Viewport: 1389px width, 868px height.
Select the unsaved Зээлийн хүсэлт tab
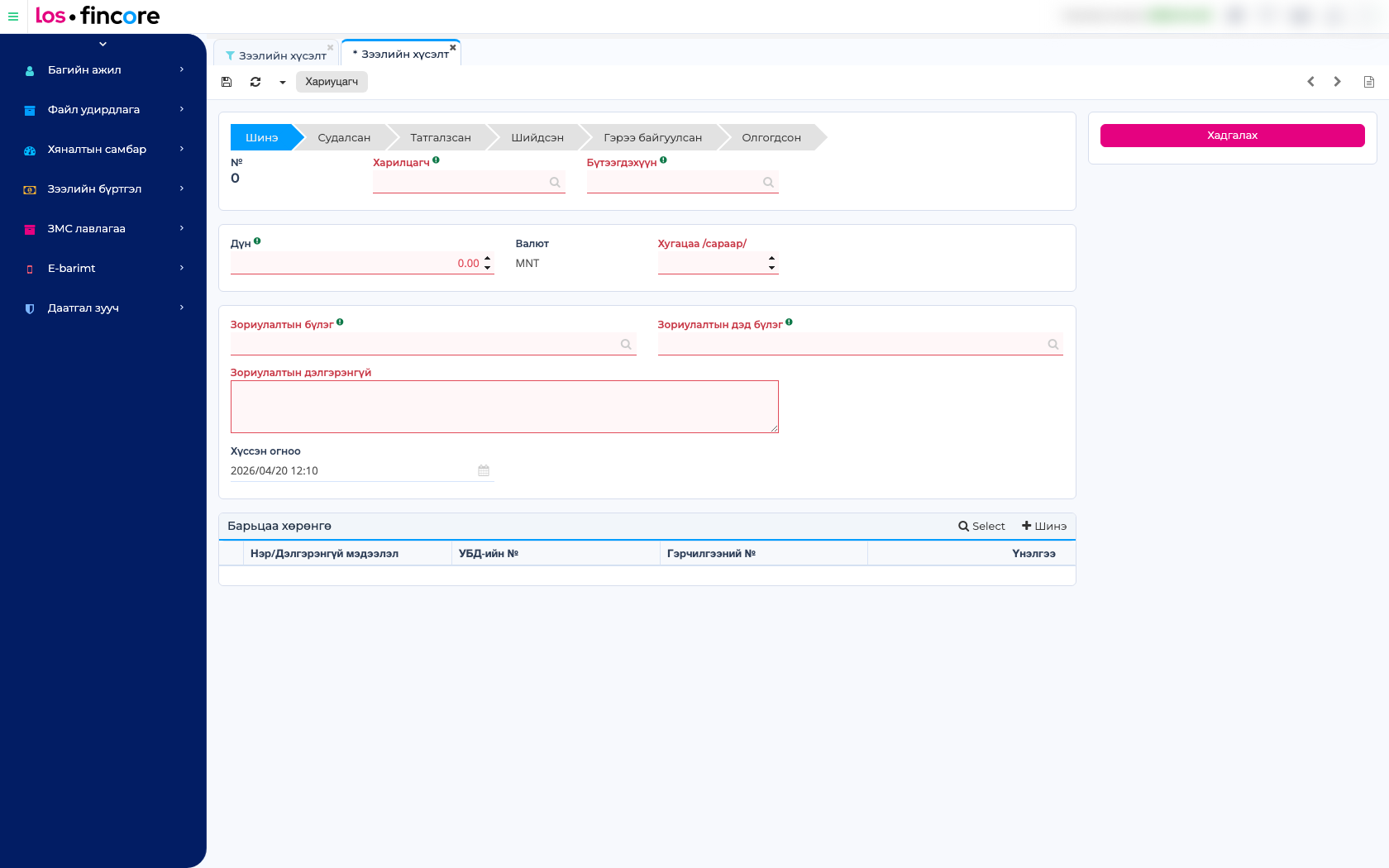point(401,54)
